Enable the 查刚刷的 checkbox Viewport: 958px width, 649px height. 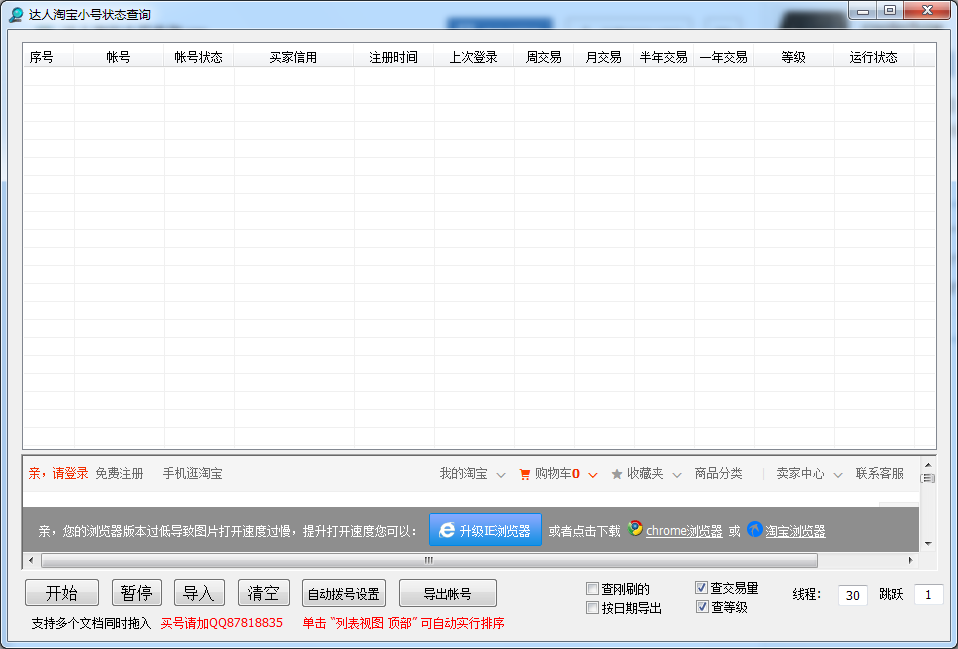[592, 589]
